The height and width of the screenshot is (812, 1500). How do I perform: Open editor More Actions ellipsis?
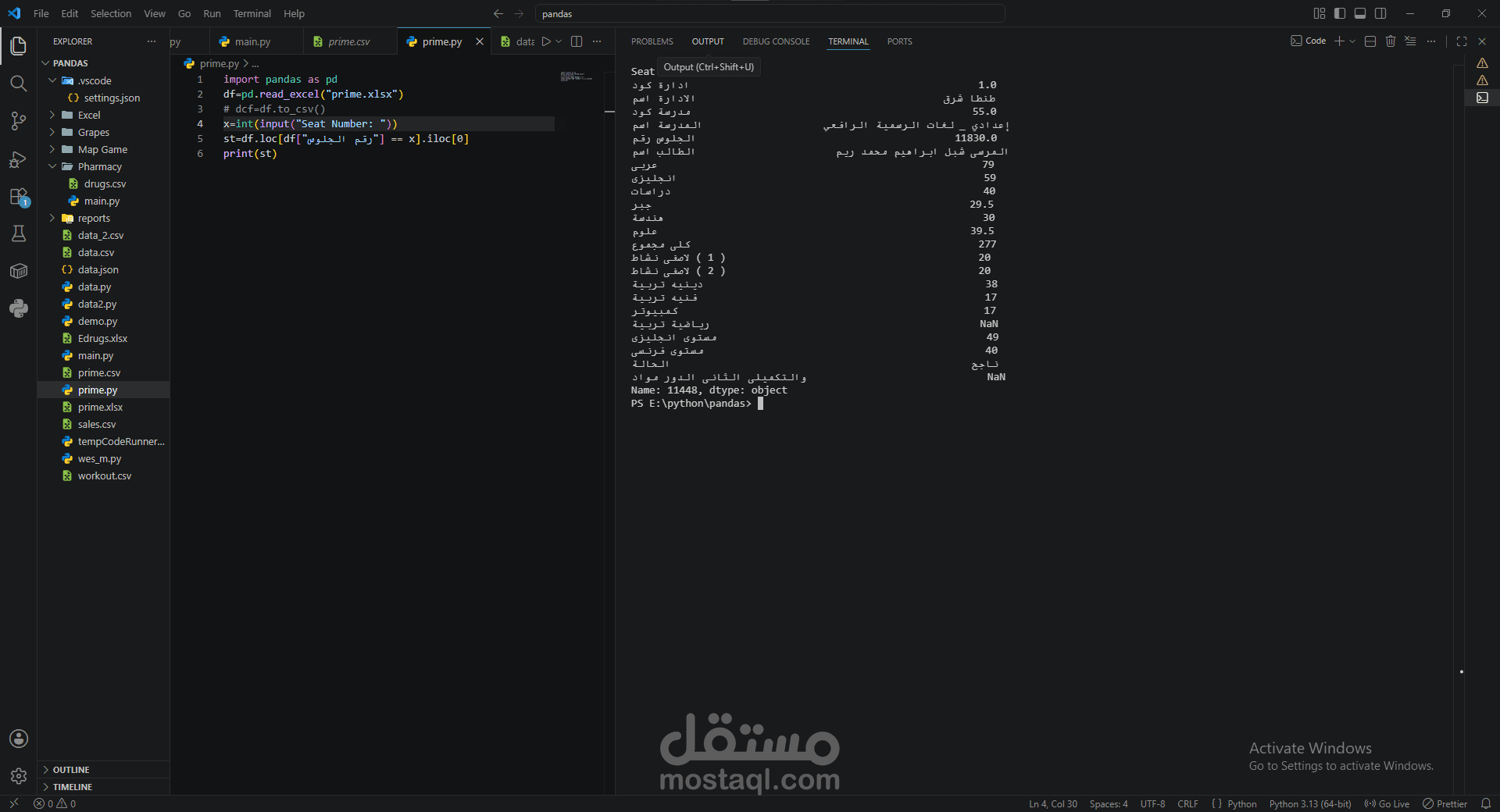pyautogui.click(x=597, y=41)
